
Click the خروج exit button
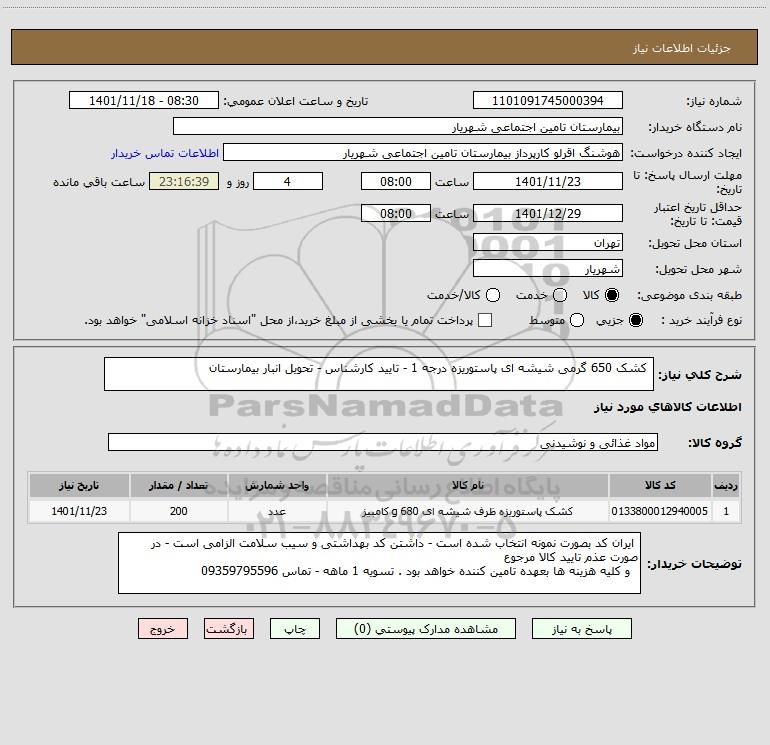[163, 629]
